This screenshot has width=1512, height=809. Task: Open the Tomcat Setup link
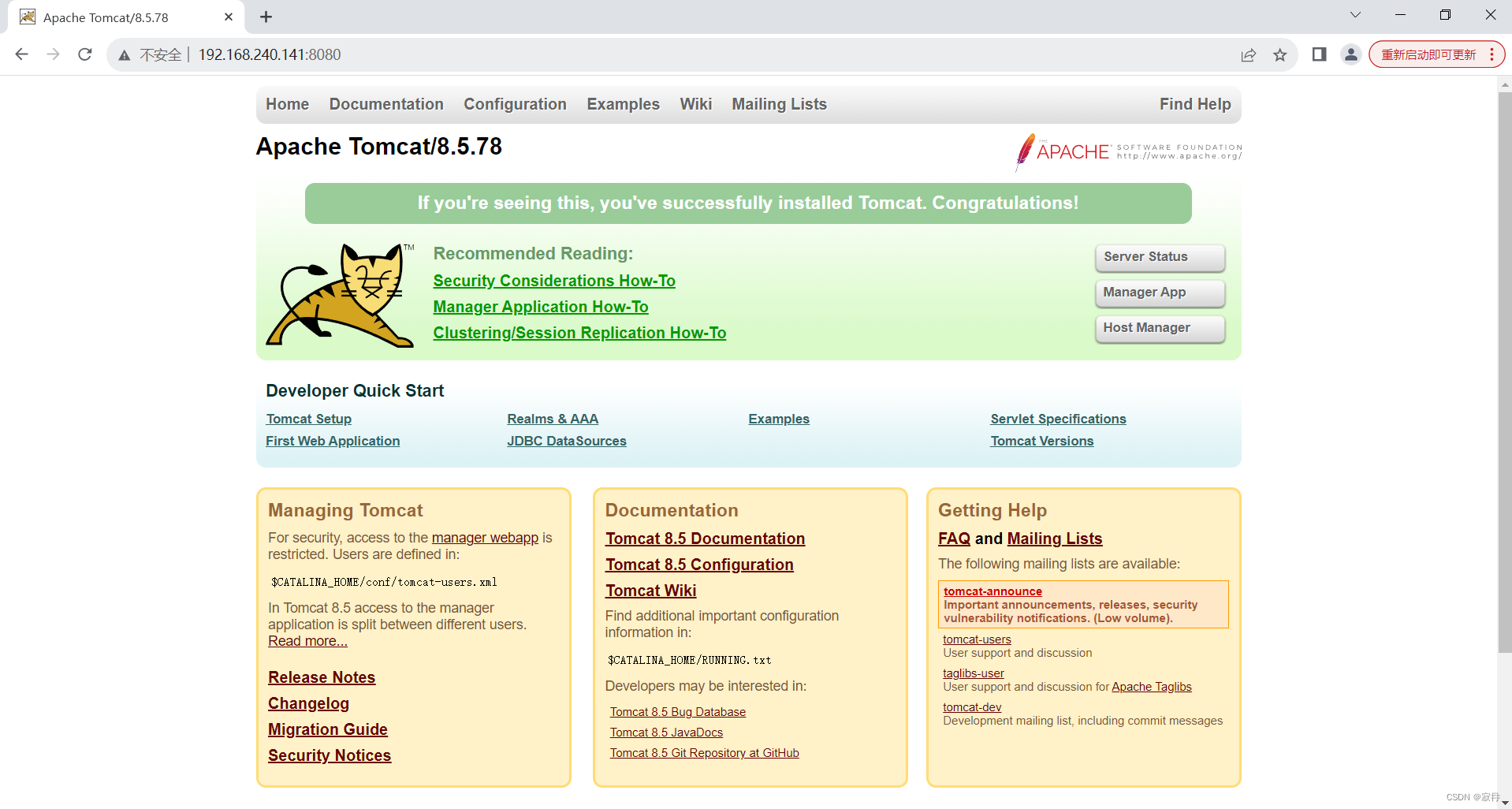[309, 419]
